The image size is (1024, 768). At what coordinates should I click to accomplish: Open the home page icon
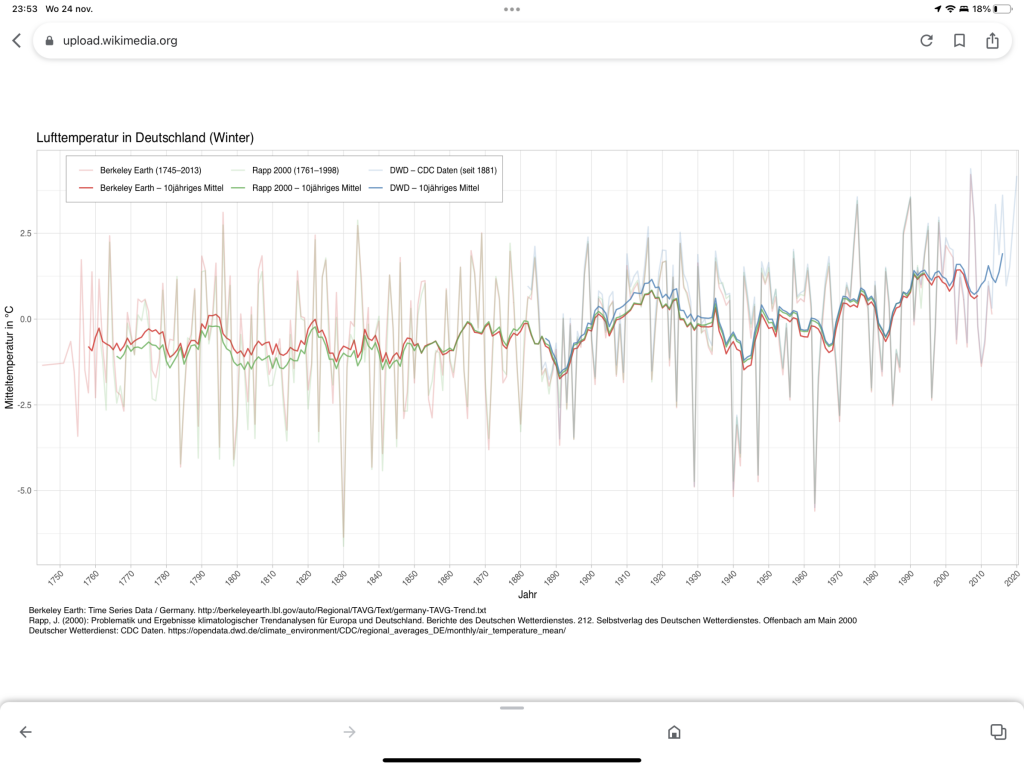click(x=674, y=732)
